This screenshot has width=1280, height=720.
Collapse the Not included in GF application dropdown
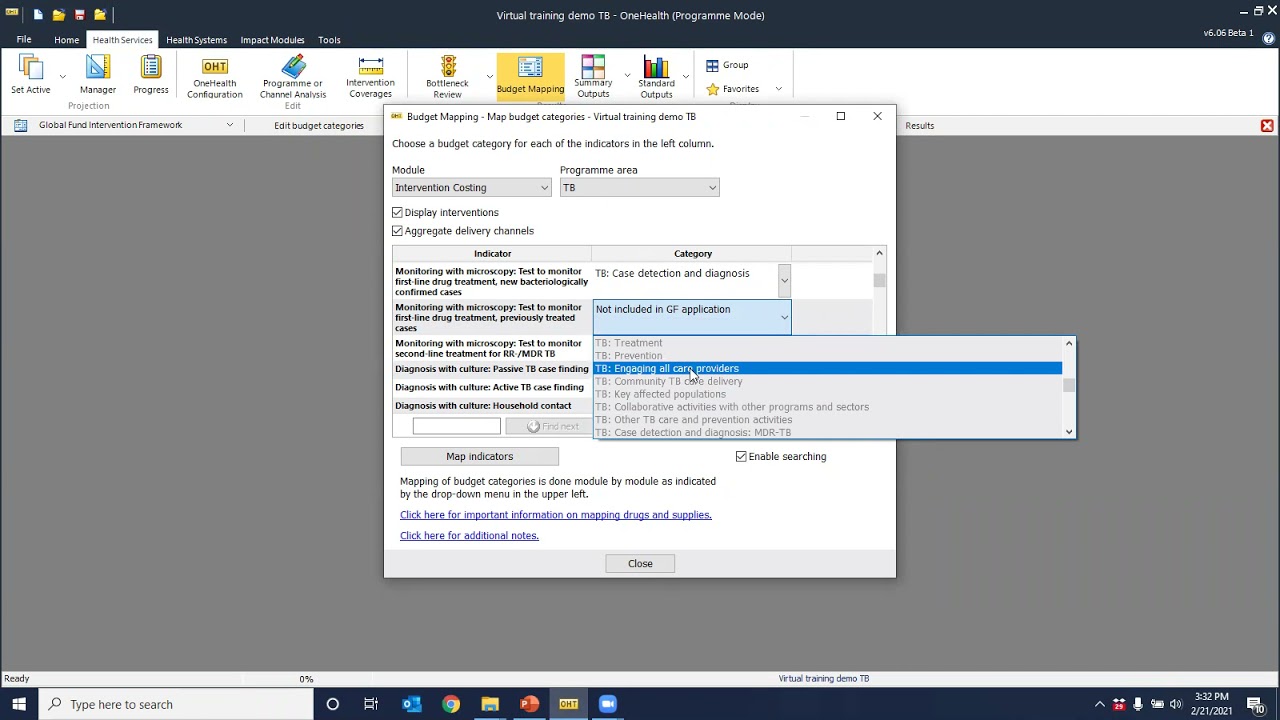(784, 317)
